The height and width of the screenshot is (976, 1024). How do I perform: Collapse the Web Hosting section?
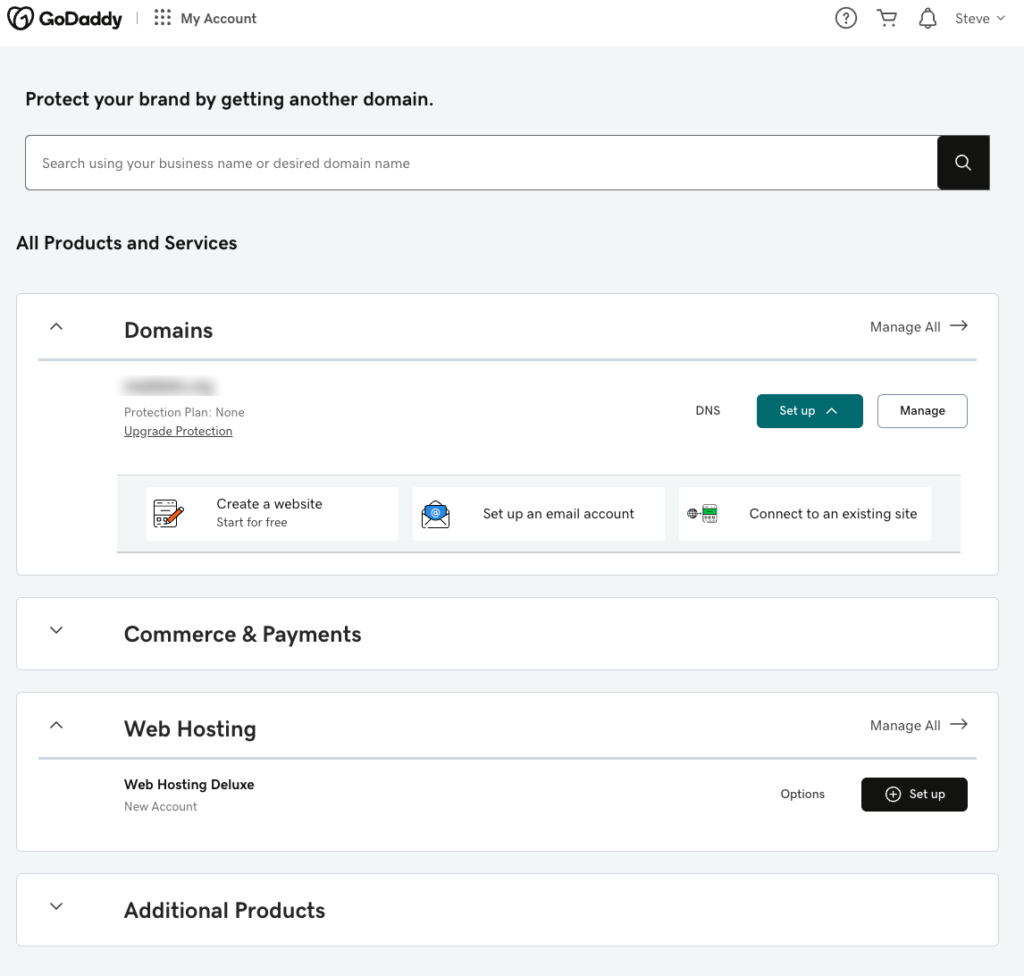click(57, 725)
